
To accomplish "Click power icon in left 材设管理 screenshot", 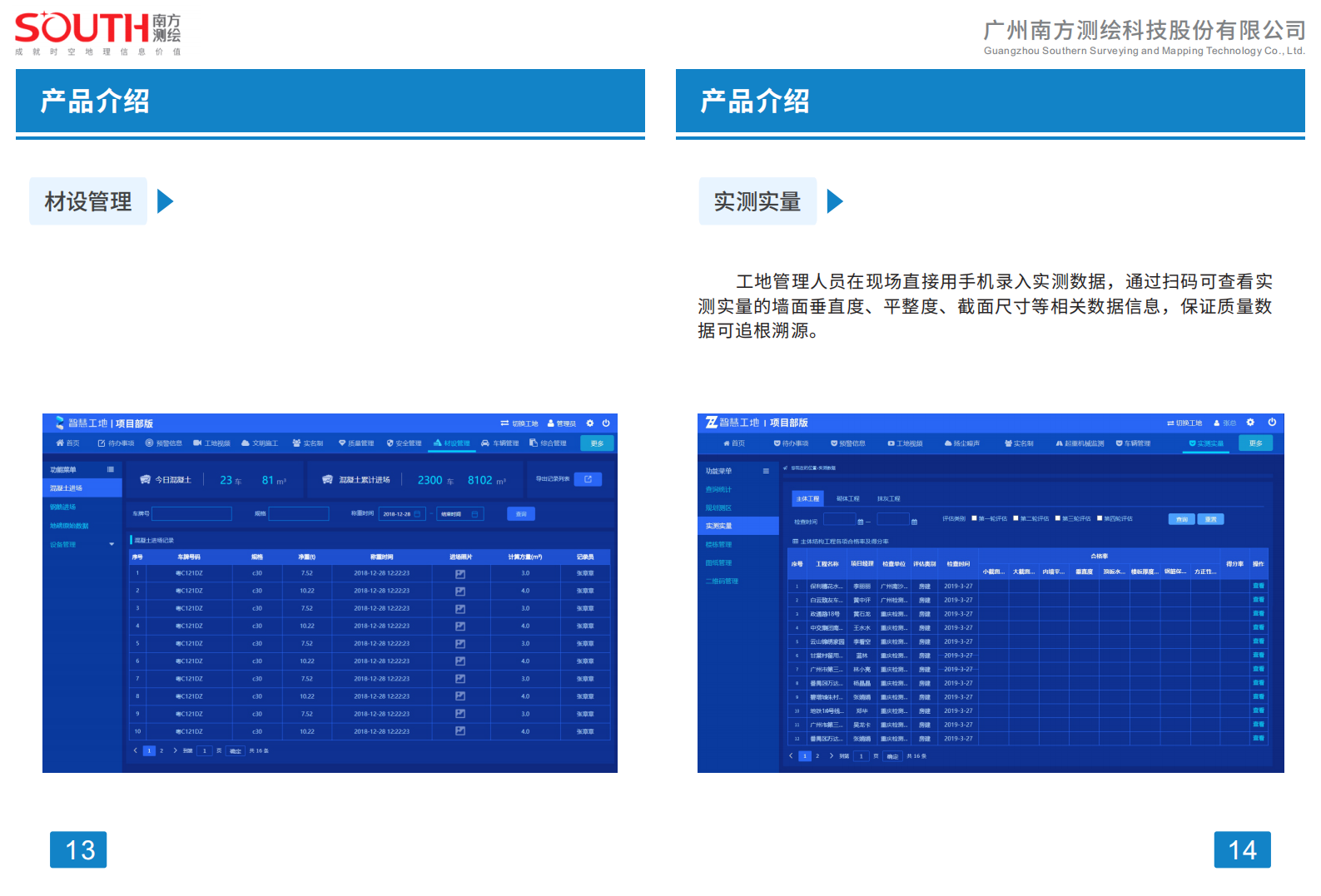I will pos(606,423).
